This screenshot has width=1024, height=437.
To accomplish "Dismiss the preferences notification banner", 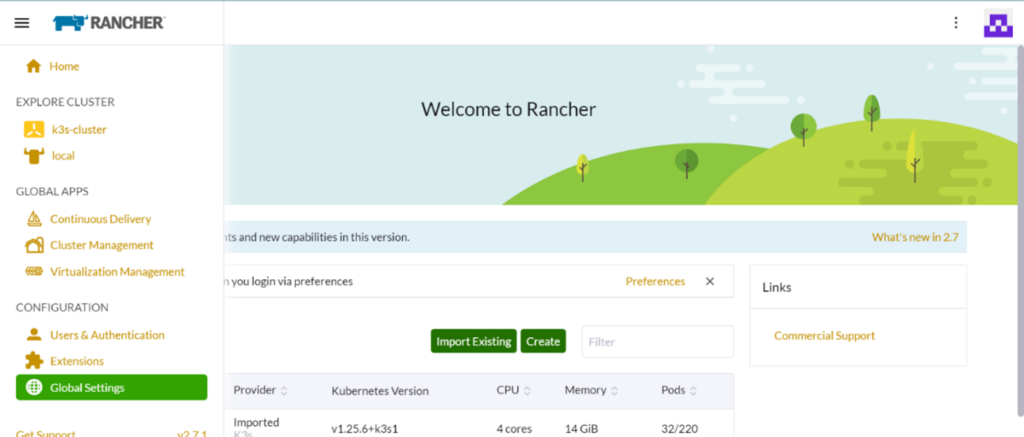I will tap(710, 281).
